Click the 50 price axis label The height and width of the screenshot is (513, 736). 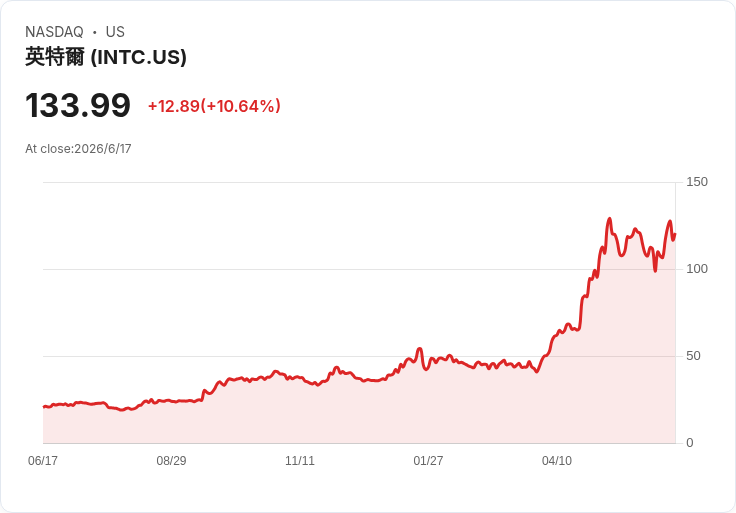coord(693,356)
